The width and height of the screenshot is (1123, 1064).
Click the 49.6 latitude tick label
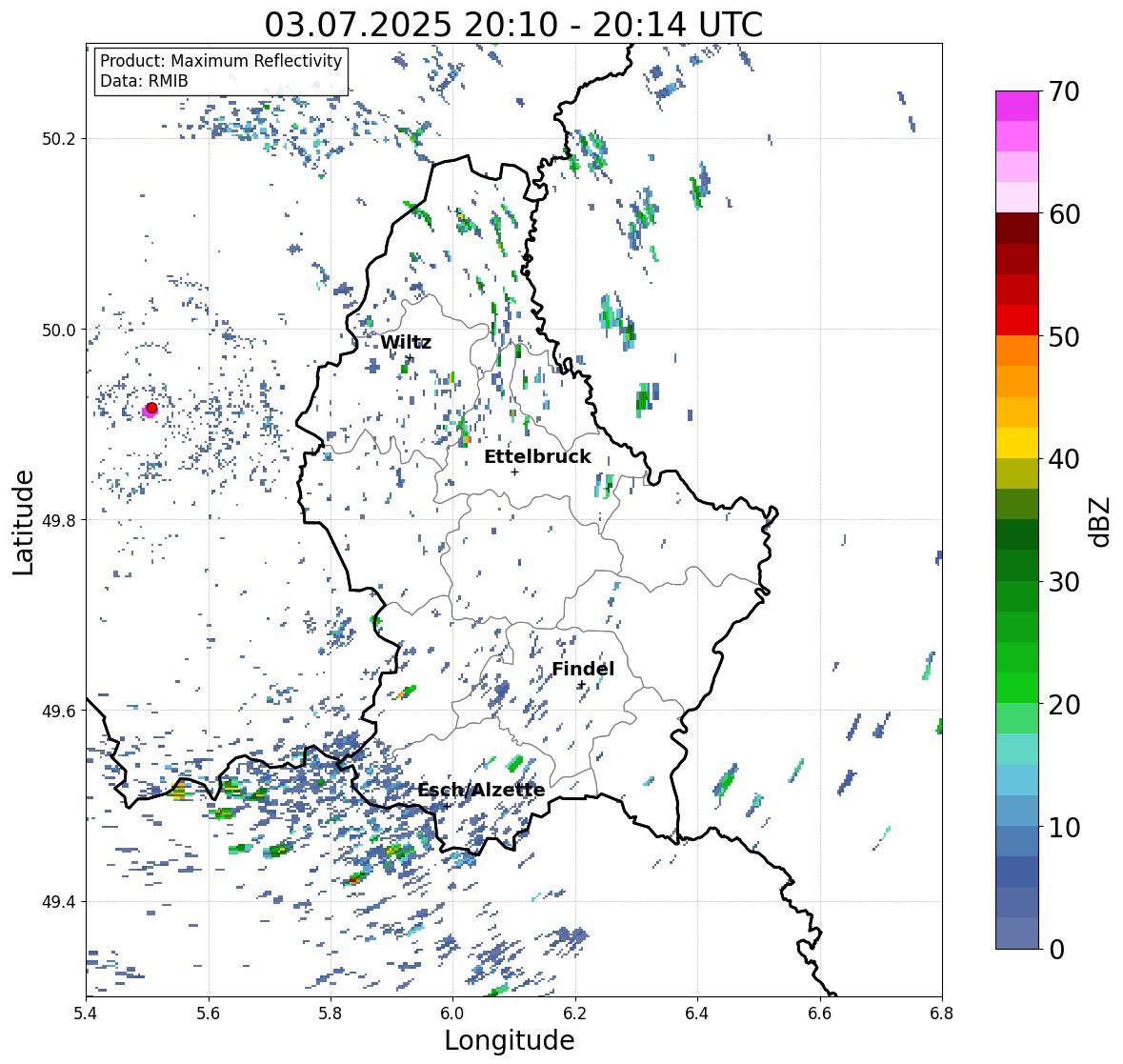pos(59,711)
